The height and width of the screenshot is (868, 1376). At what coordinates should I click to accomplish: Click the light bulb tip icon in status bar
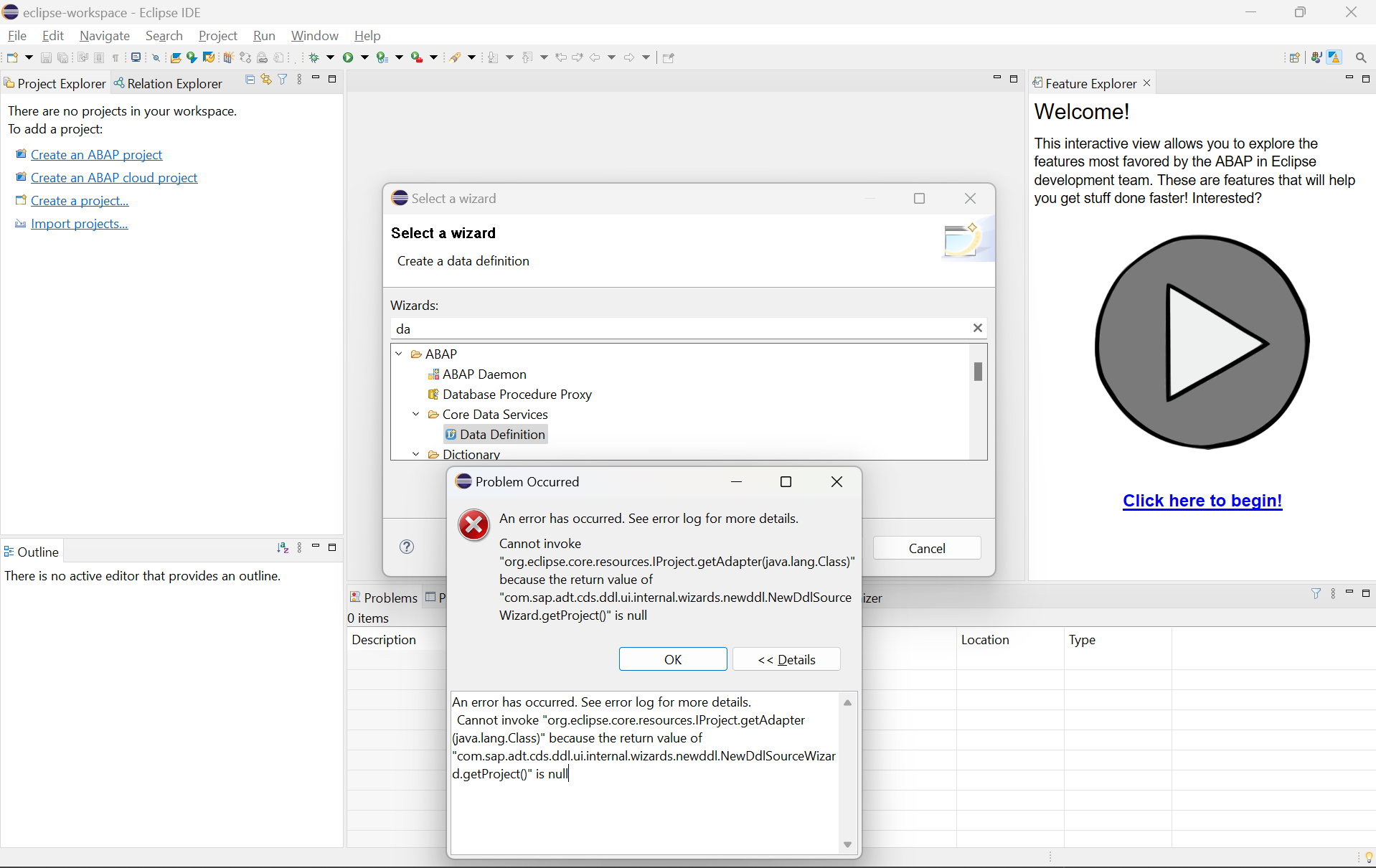tap(1369, 857)
